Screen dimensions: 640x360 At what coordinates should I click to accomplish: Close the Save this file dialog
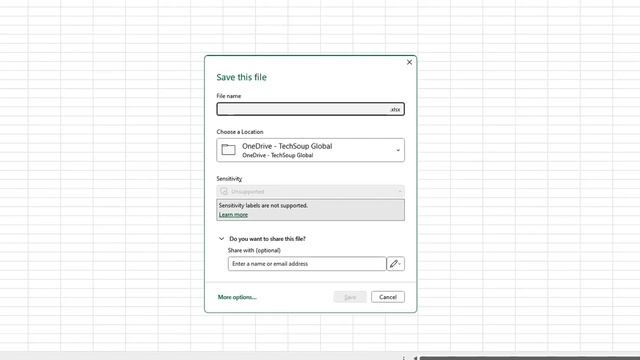tap(409, 62)
